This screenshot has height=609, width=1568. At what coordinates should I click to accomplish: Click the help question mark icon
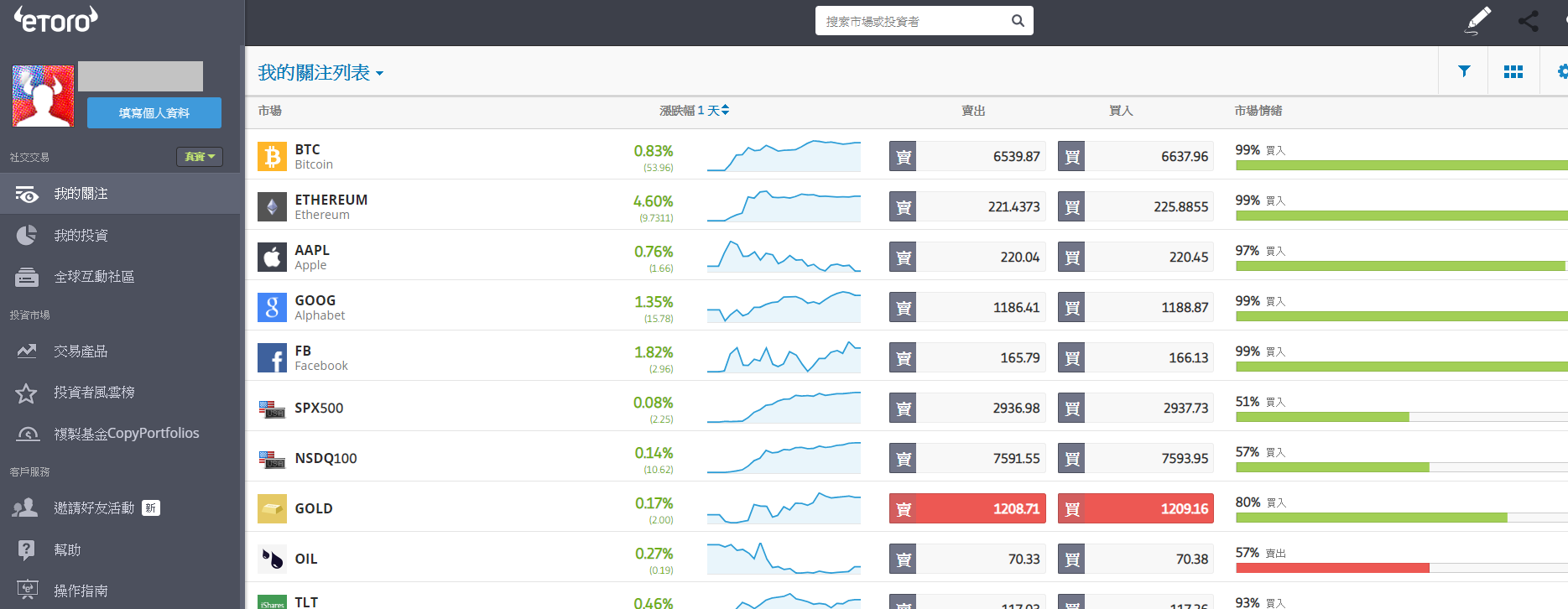coord(27,549)
